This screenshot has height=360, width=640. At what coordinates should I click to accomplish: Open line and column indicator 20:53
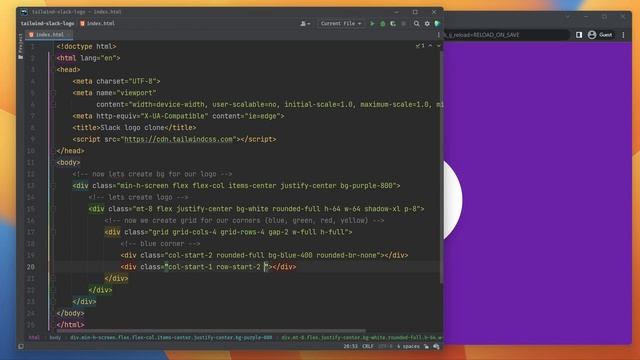click(x=350, y=346)
